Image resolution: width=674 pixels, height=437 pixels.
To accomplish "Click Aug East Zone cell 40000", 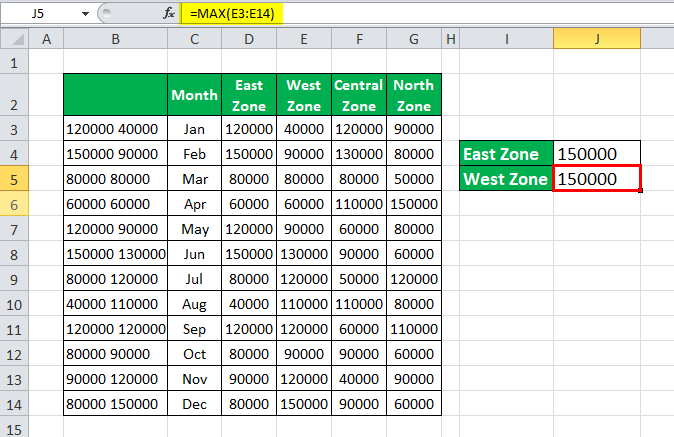I will [249, 304].
